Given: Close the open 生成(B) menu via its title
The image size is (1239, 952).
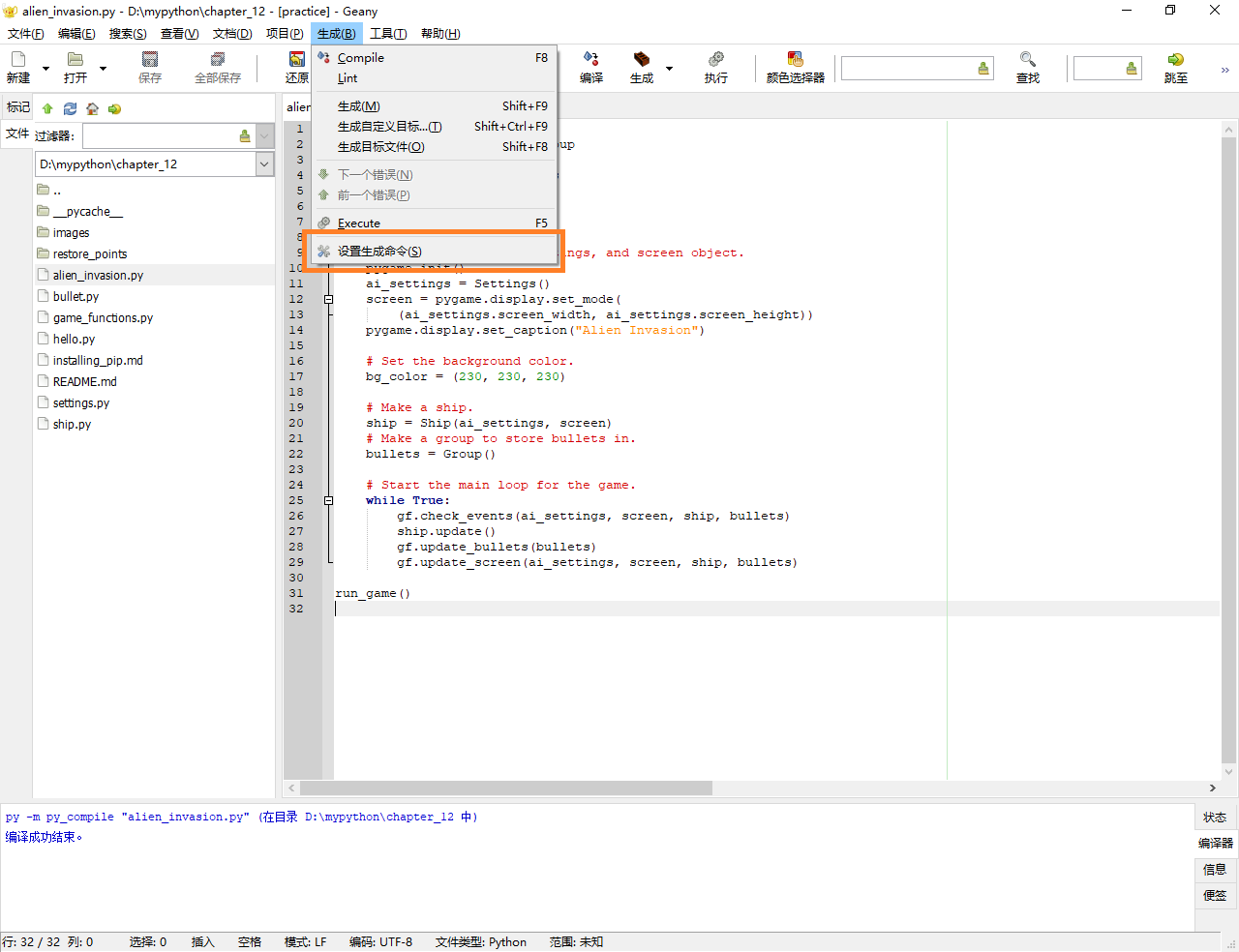Looking at the screenshot, I should tap(337, 34).
